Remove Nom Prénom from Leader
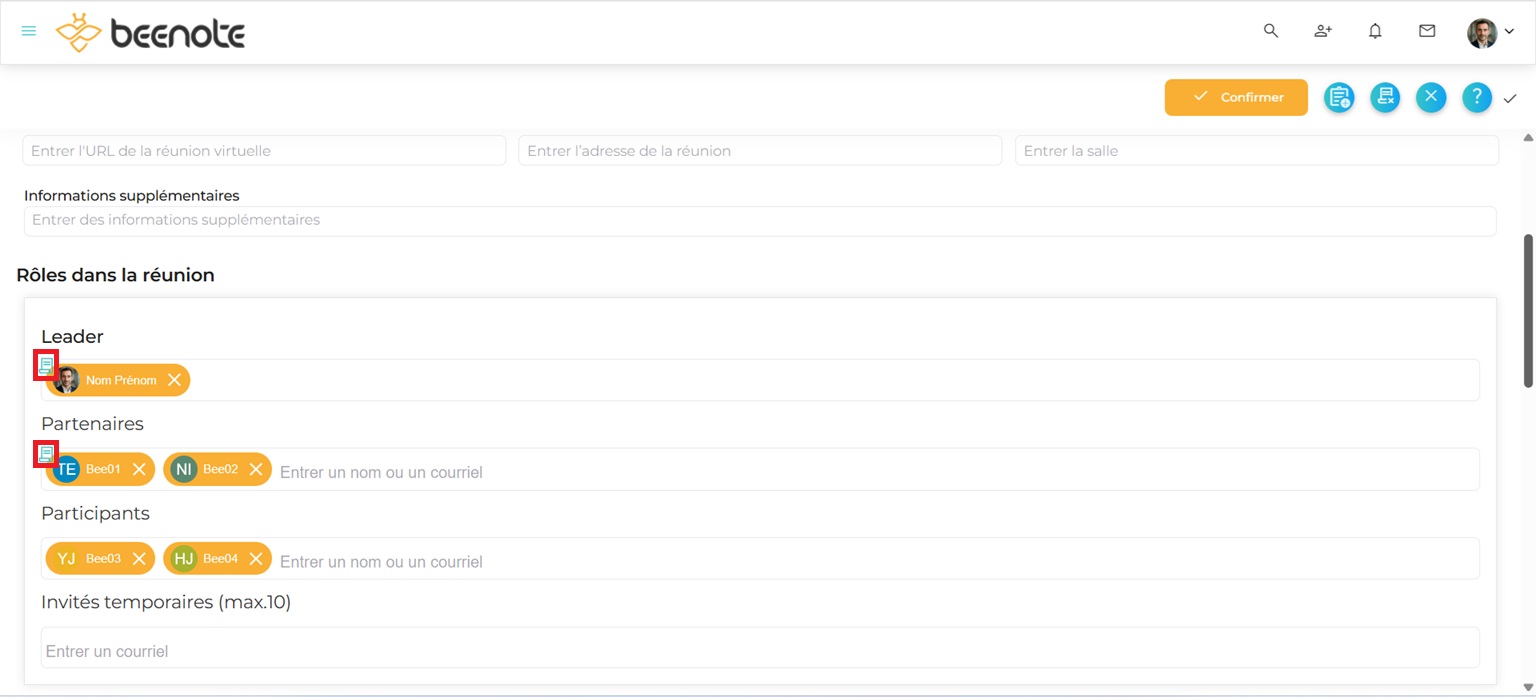The width and height of the screenshot is (1536, 697). coord(174,380)
